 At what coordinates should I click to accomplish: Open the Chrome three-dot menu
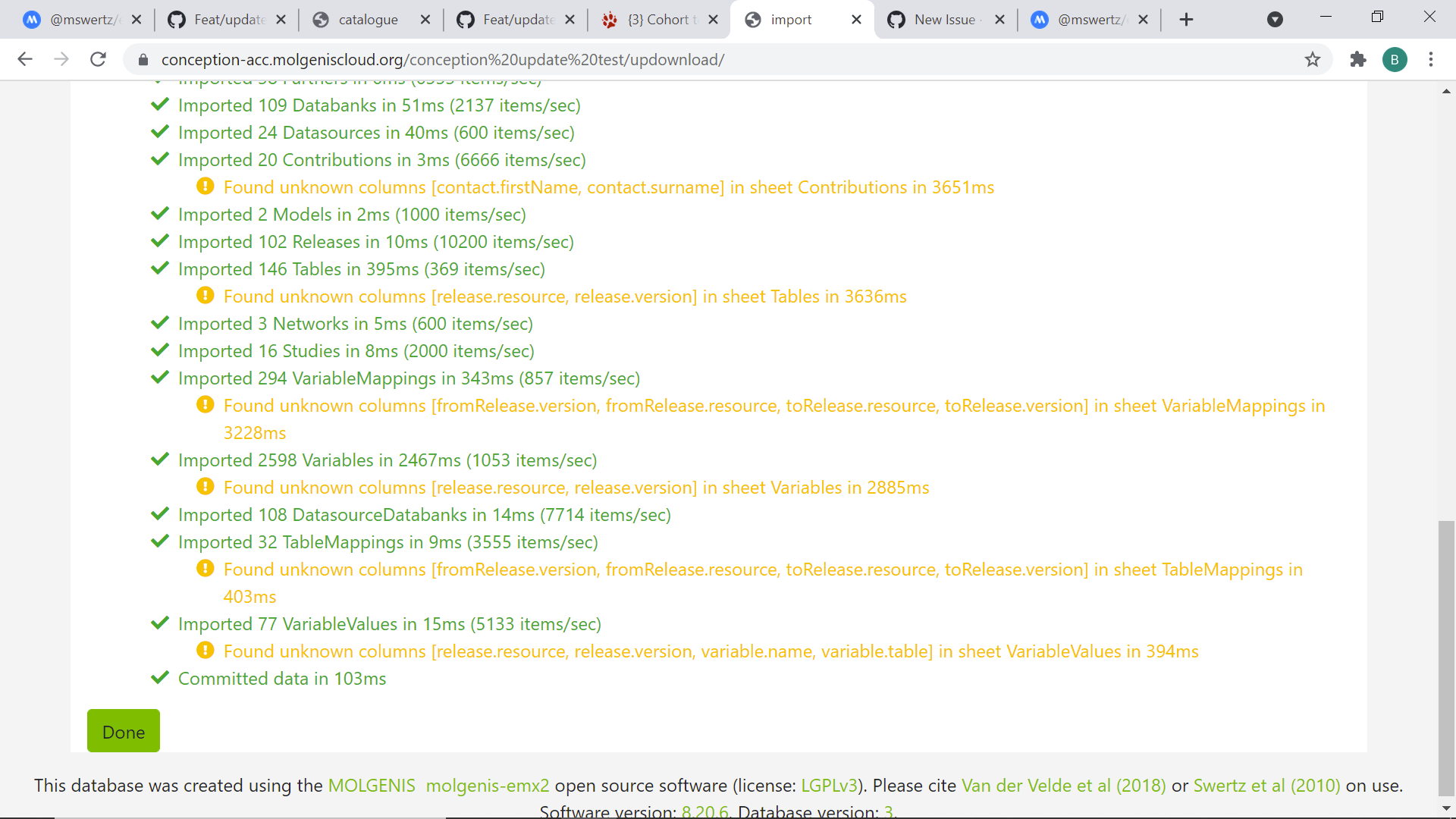[x=1432, y=59]
